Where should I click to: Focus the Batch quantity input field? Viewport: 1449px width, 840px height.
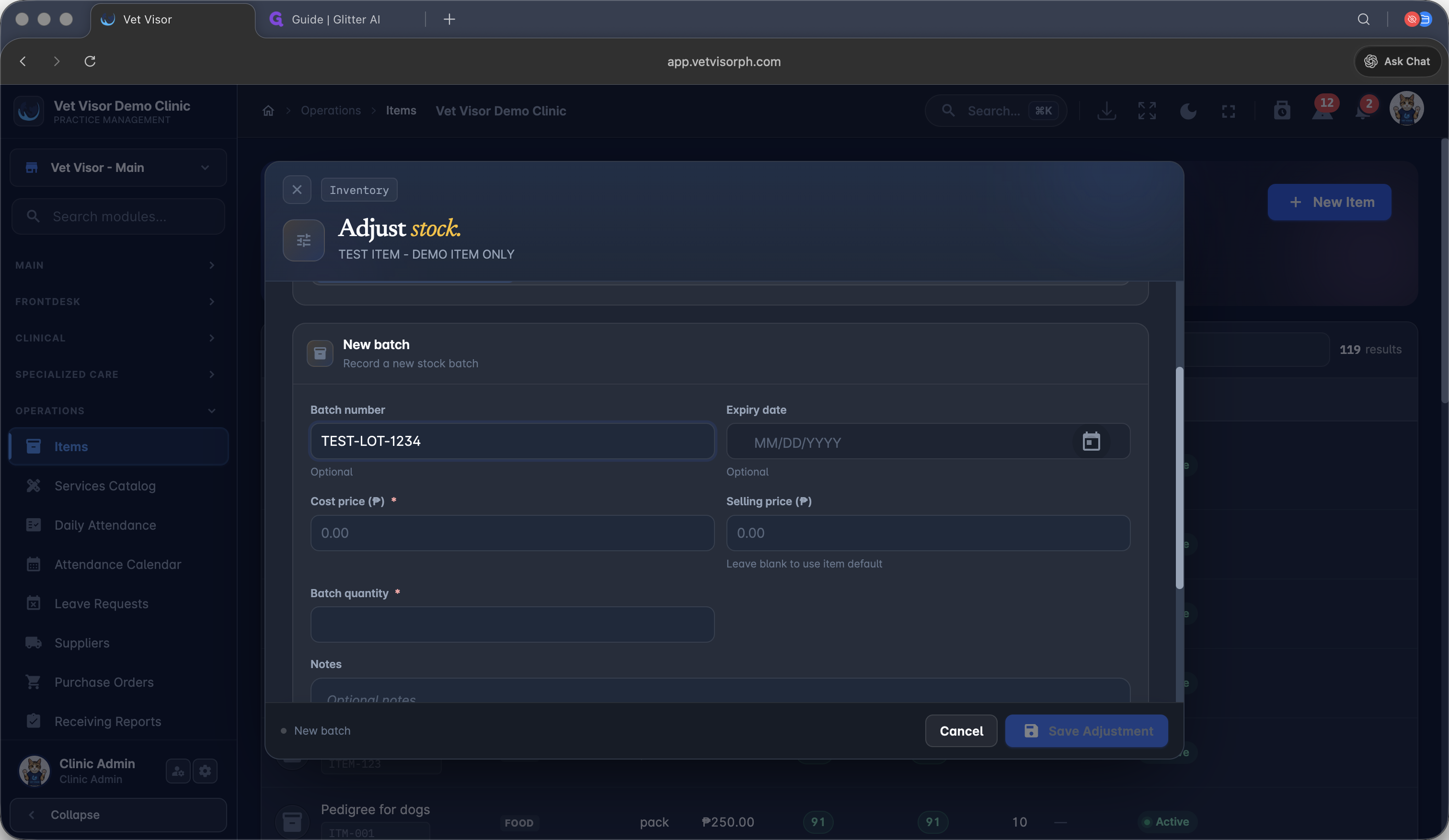(512, 624)
